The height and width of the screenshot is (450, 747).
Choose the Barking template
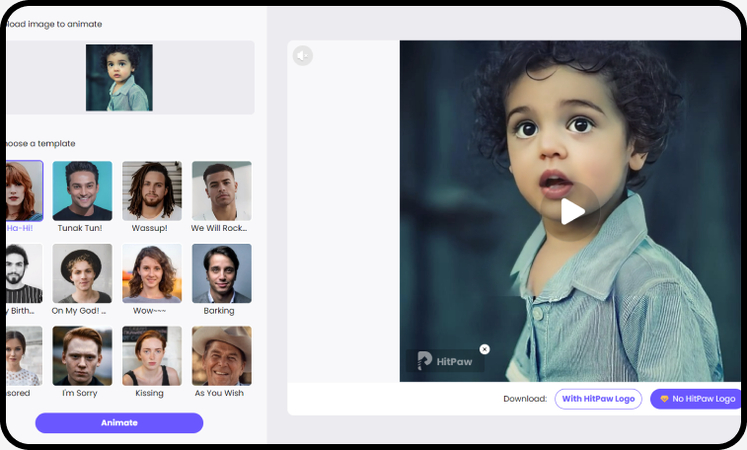[x=221, y=273]
